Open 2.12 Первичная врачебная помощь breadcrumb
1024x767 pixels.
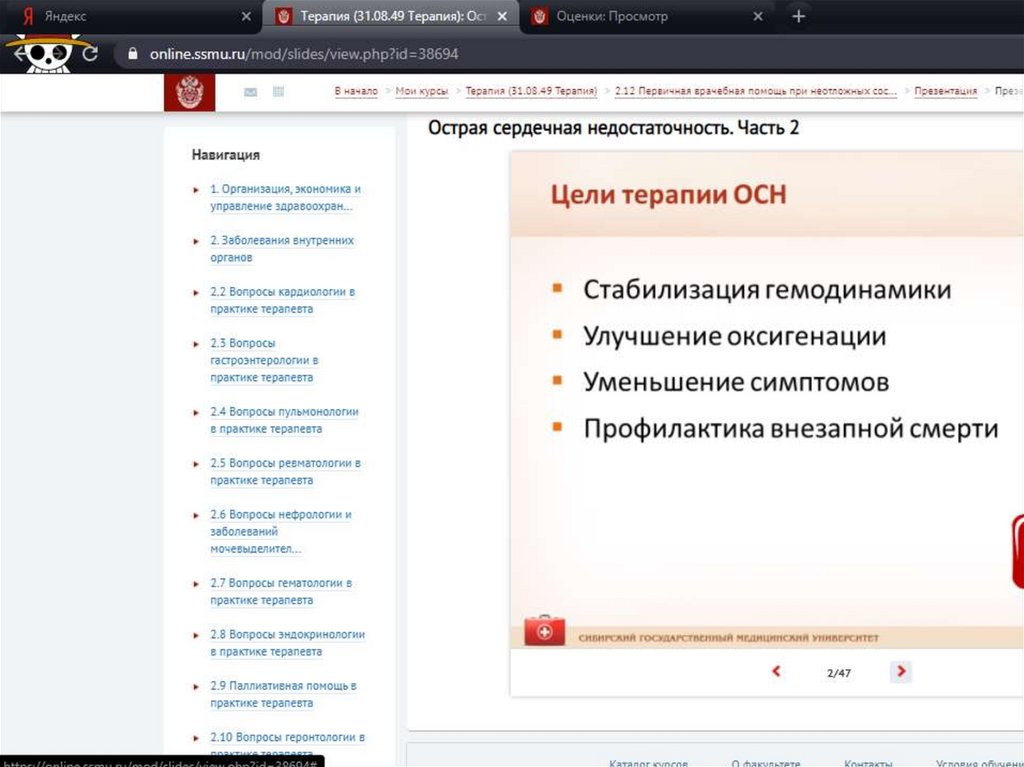tap(756, 91)
